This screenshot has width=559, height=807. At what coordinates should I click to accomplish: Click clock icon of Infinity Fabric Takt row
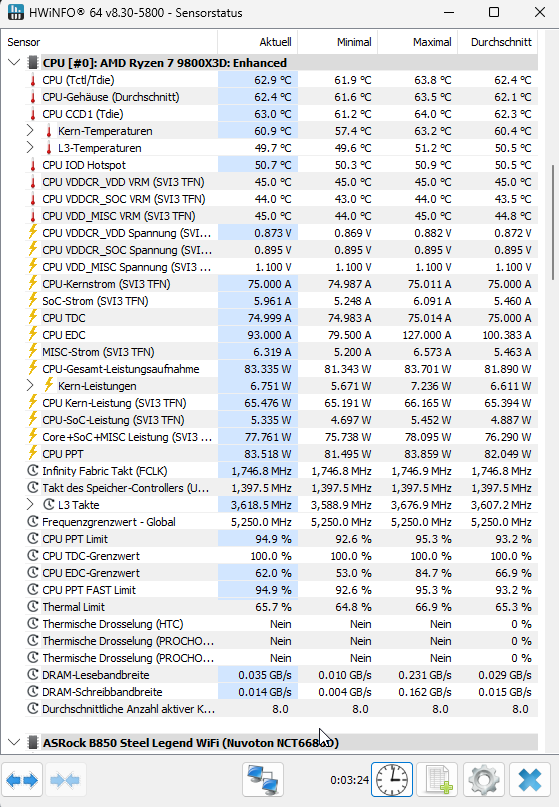pyautogui.click(x=33, y=470)
